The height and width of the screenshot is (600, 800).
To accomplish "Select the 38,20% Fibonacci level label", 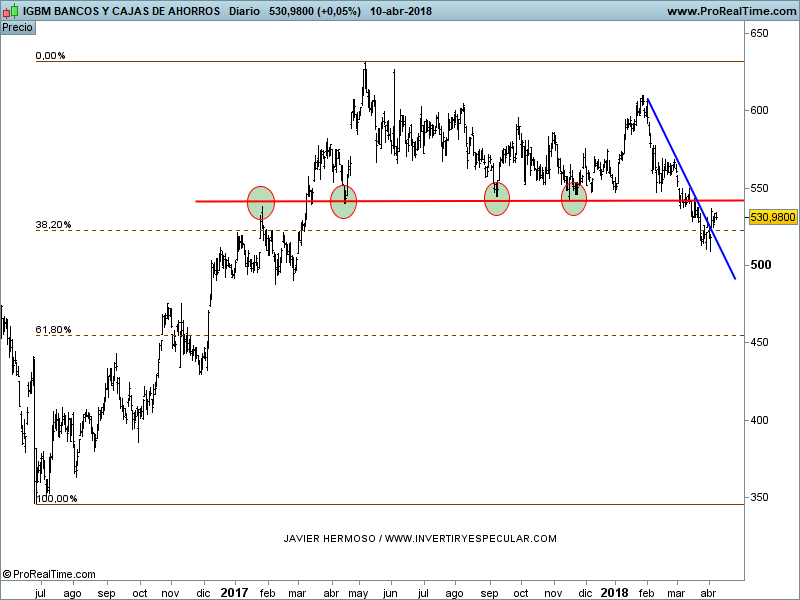I will [53, 225].
